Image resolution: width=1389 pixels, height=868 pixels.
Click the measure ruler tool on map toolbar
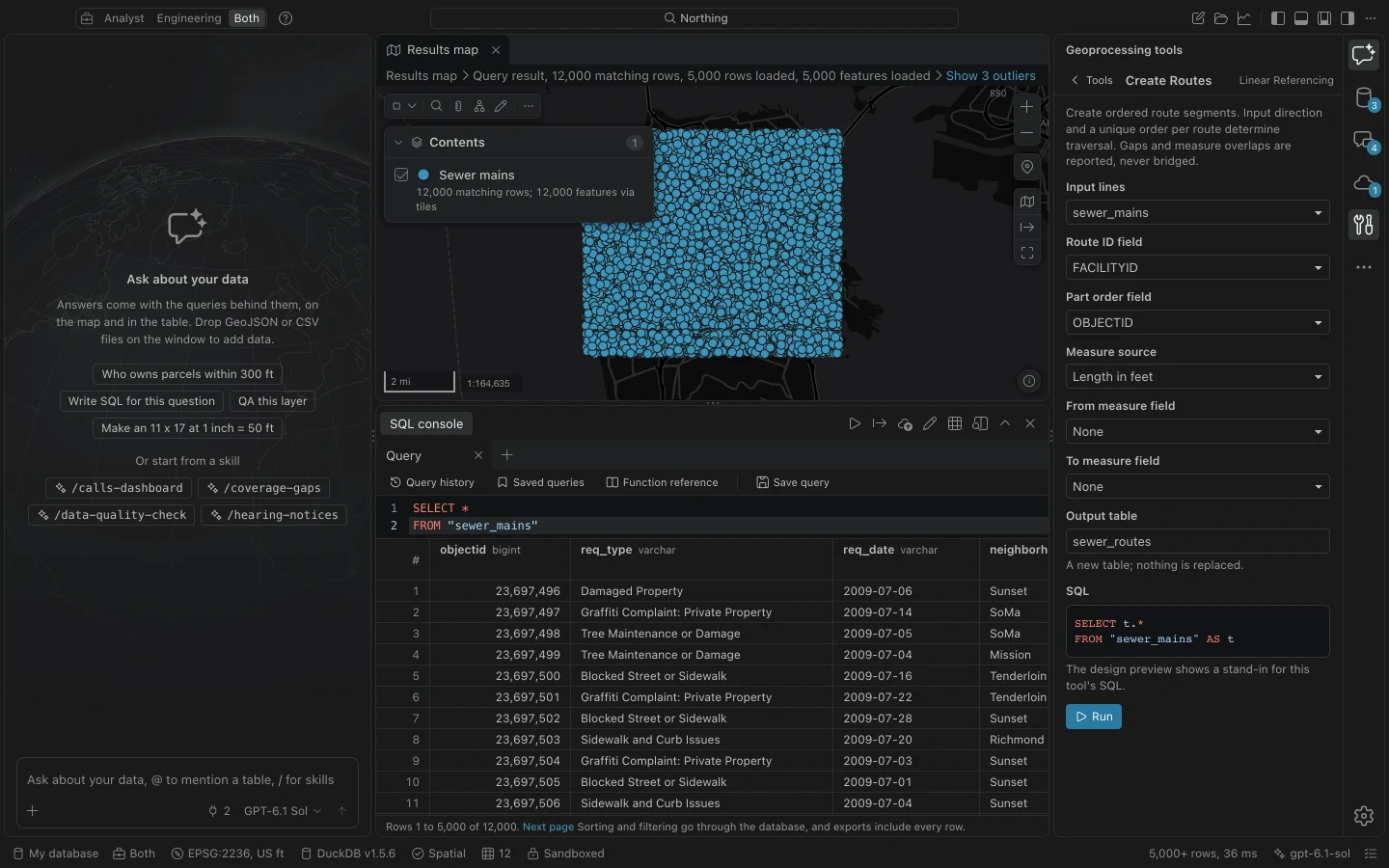click(x=458, y=106)
